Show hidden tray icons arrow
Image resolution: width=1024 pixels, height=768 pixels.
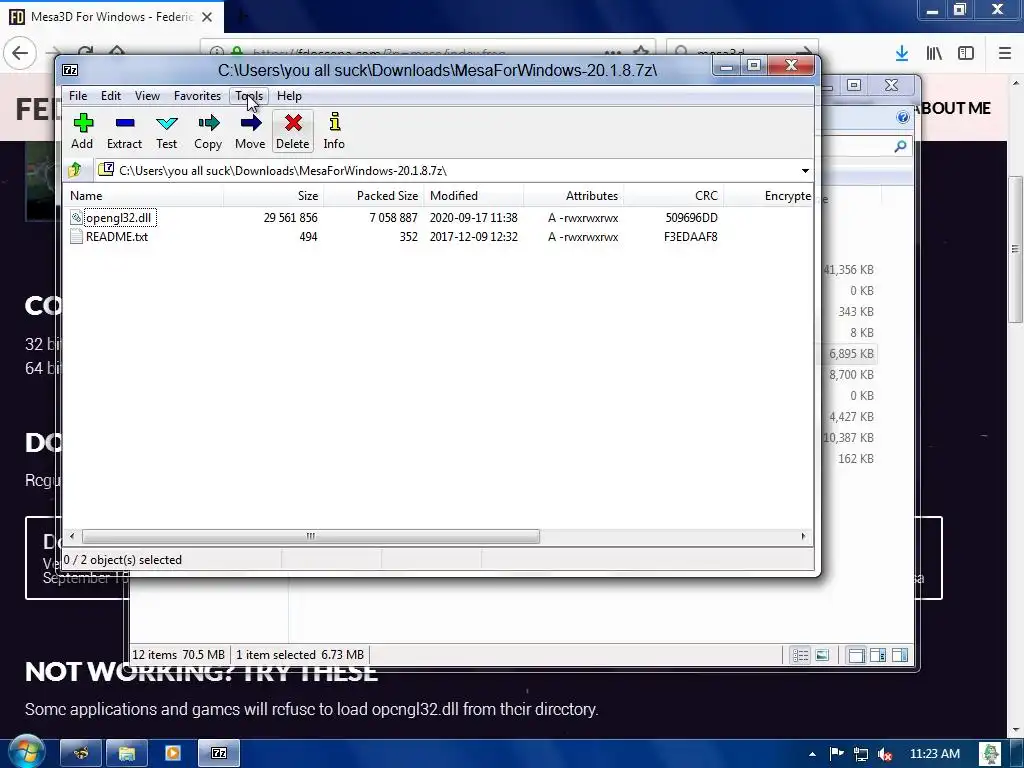[812, 754]
